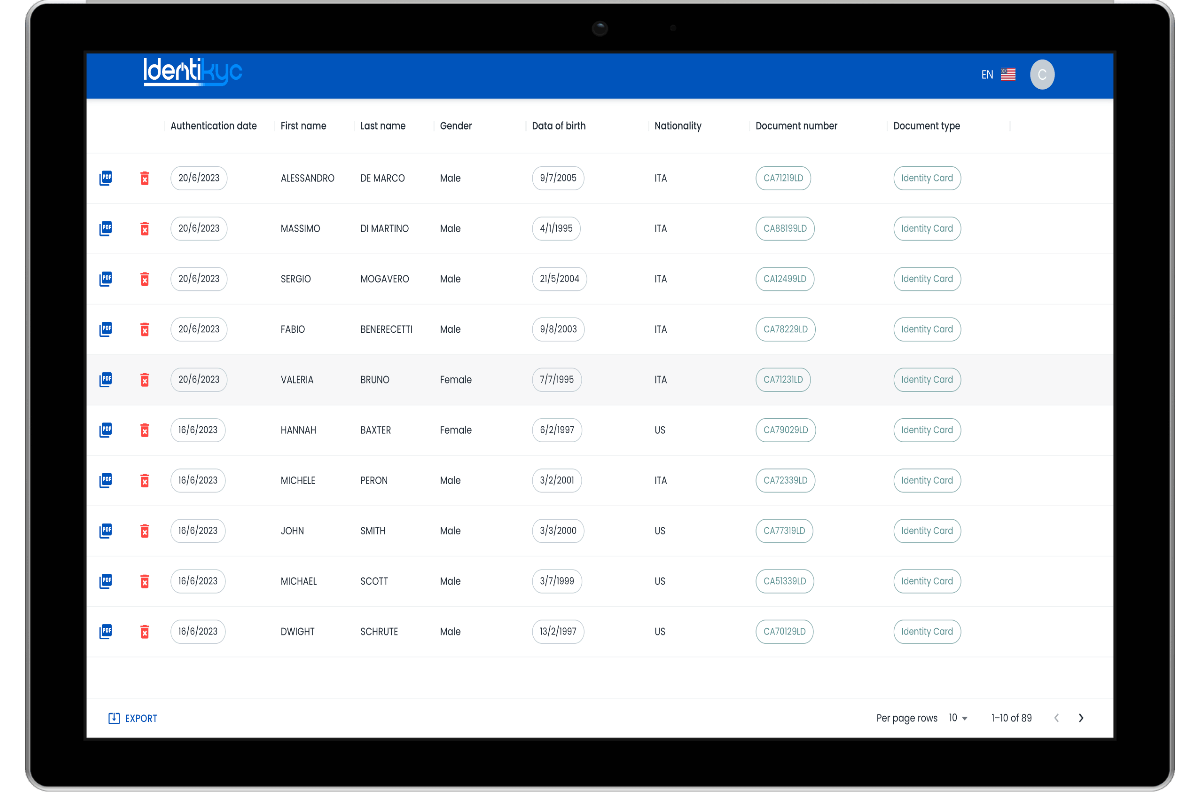The height and width of the screenshot is (800, 1200).
Task: Click the Nationality column header
Action: 678,126
